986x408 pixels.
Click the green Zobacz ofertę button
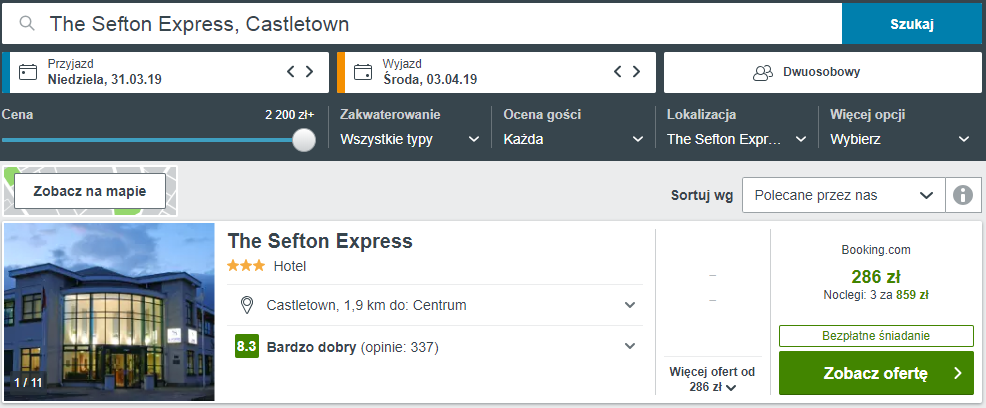point(876,373)
